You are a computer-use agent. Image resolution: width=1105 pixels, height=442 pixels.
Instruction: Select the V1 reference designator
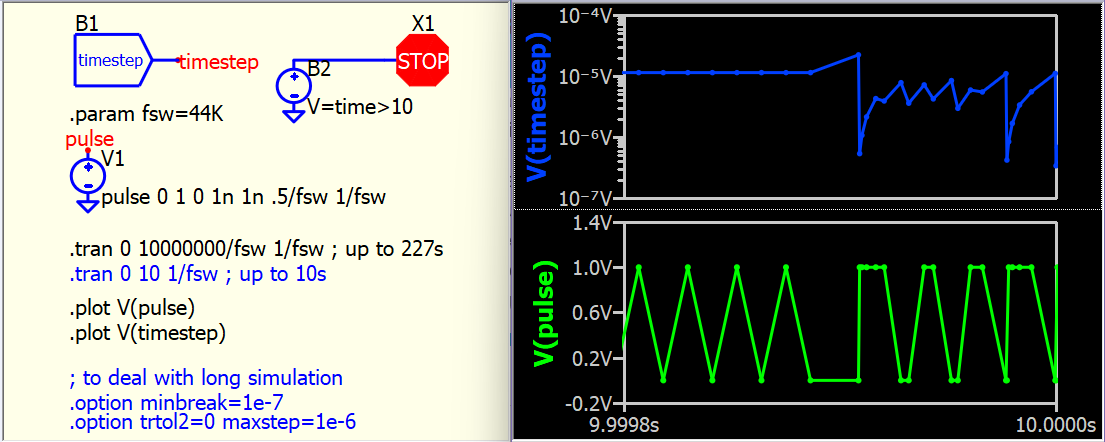(x=114, y=159)
